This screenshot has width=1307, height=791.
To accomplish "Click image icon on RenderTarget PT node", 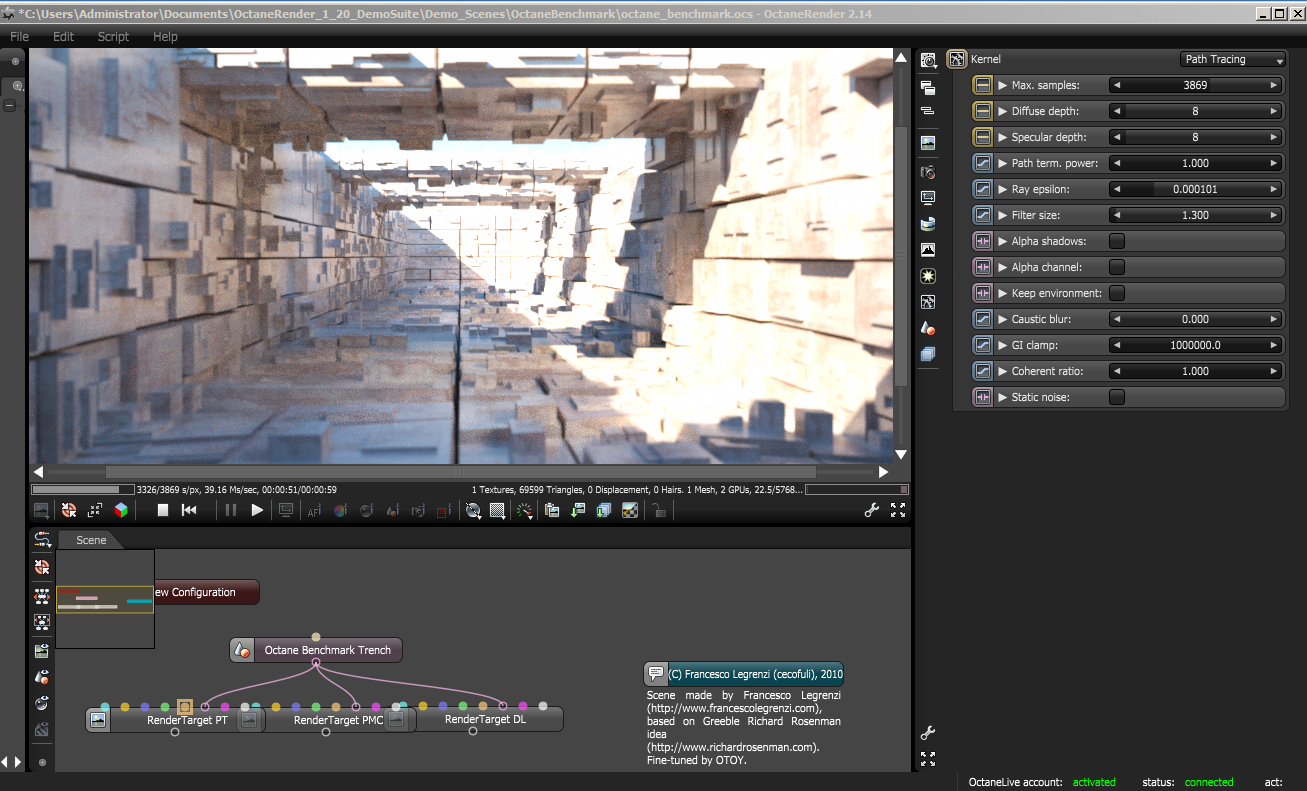I will click(98, 719).
